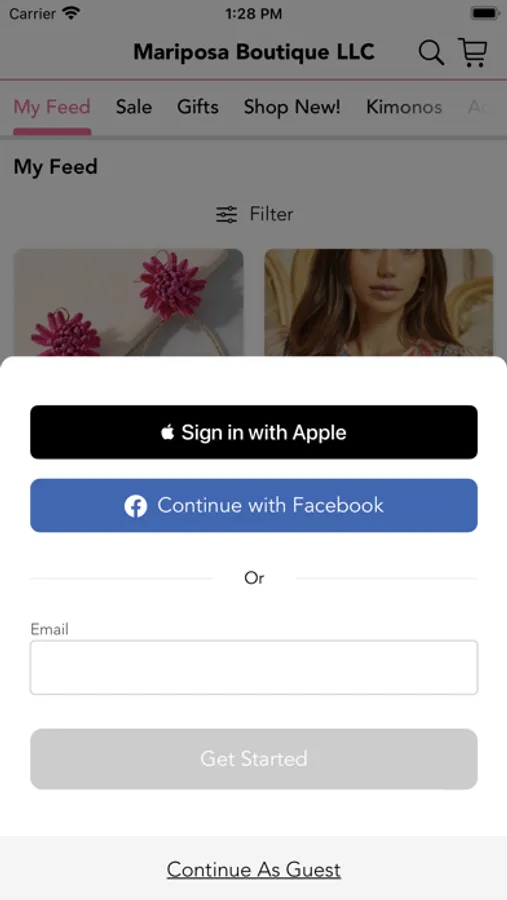Open the pink flower earrings product thumbnail
507x900 pixels.
click(x=129, y=302)
